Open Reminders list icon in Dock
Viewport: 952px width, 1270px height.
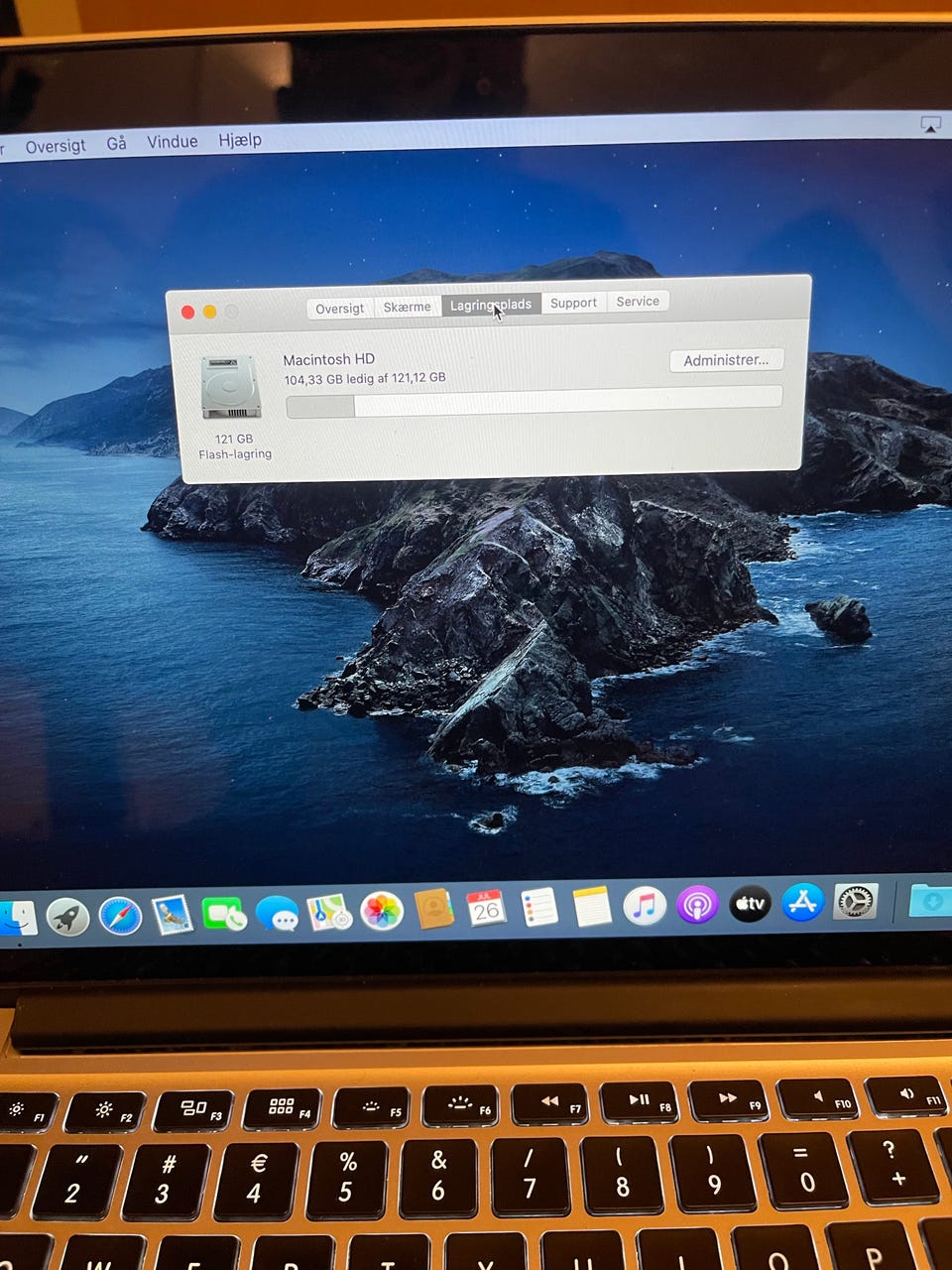[x=538, y=907]
